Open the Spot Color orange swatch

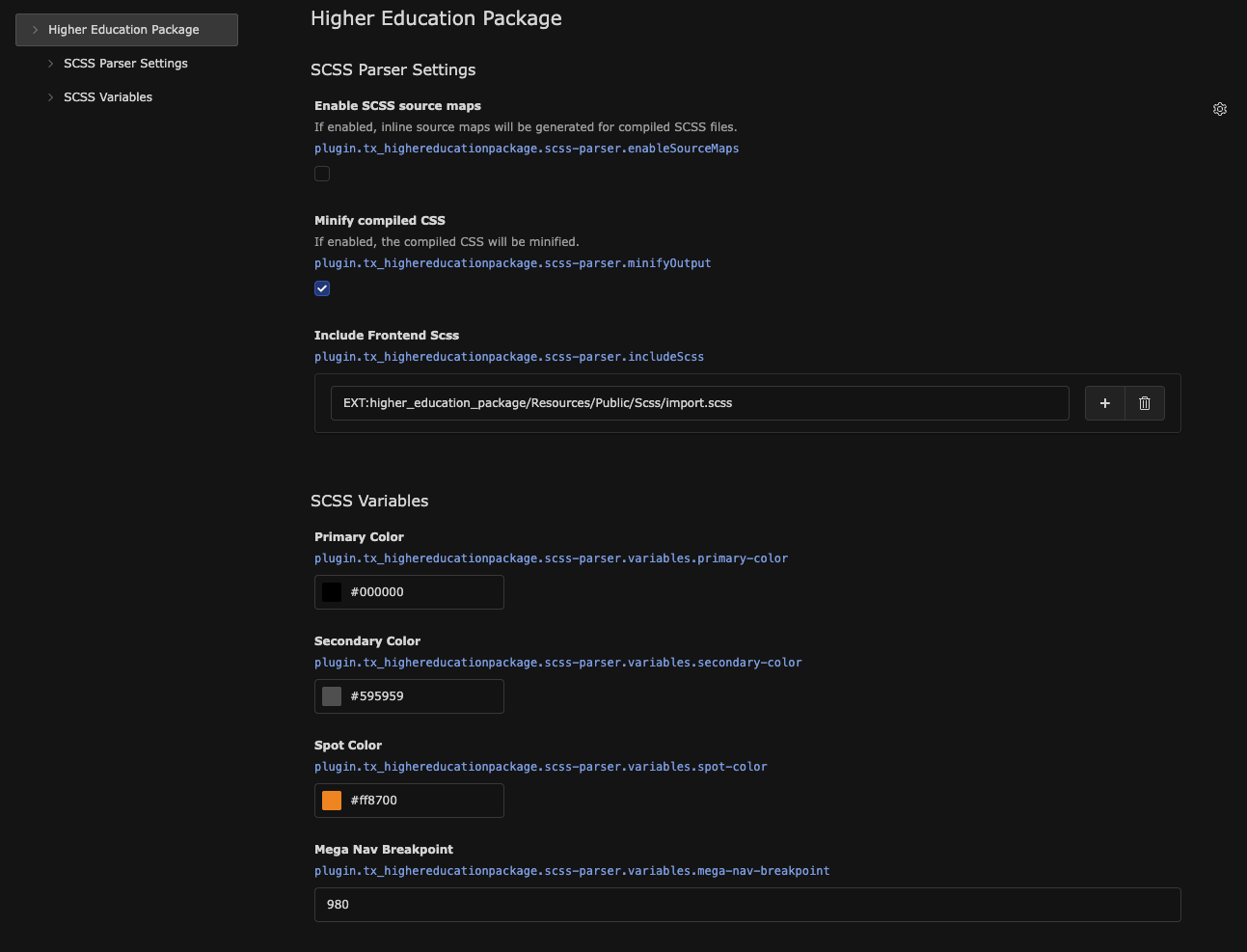coord(332,801)
